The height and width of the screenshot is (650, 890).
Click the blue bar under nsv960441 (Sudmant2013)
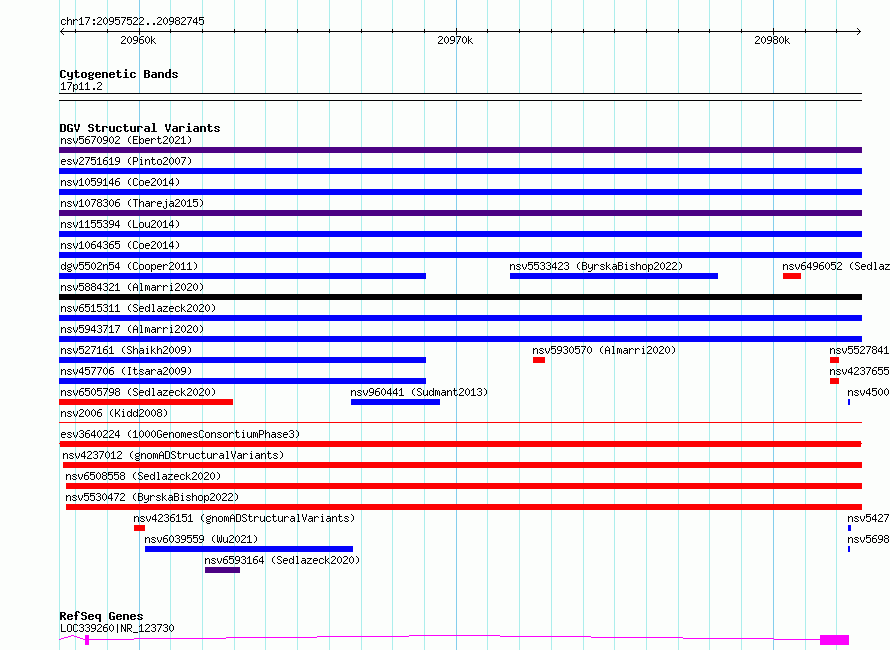pyautogui.click(x=395, y=402)
